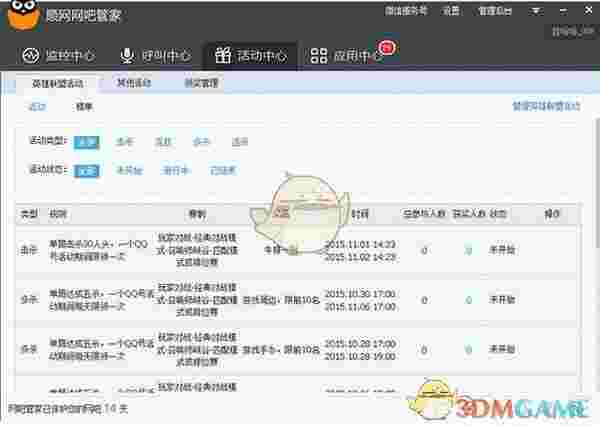
Task: Click the 时间 column header
Action: pos(360,214)
